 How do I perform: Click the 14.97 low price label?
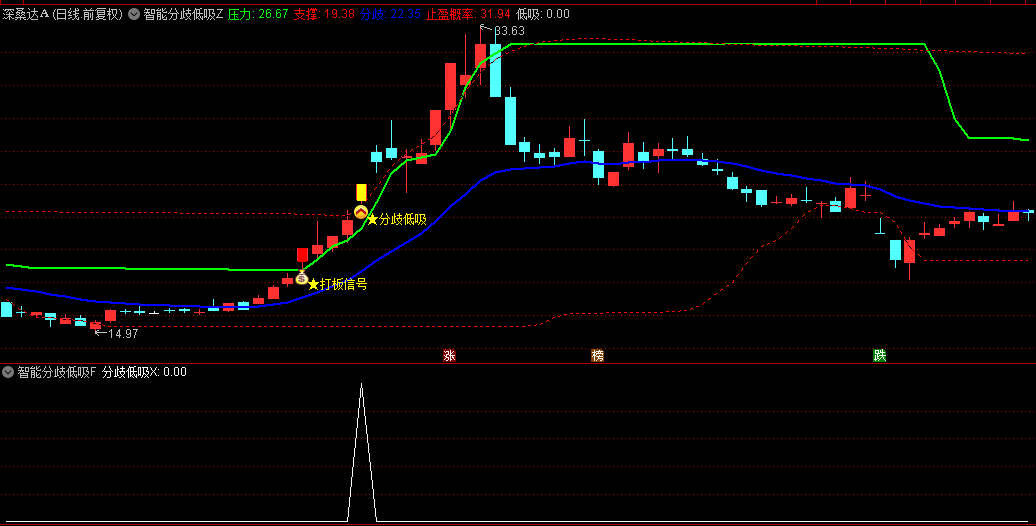[124, 334]
